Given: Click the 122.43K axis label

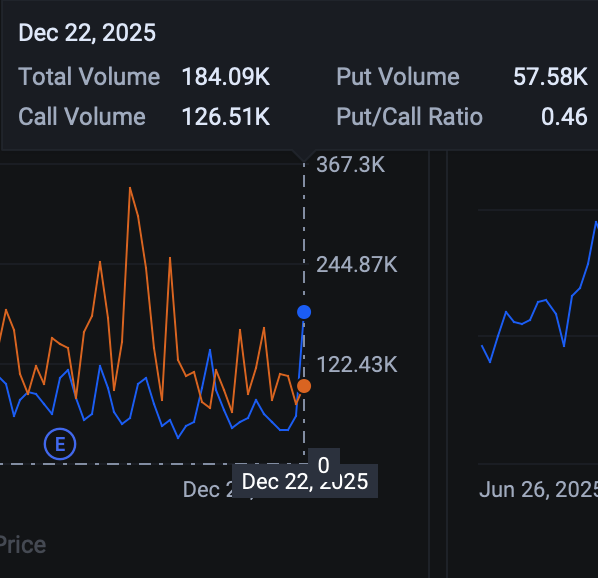Looking at the screenshot, I should [x=357, y=364].
